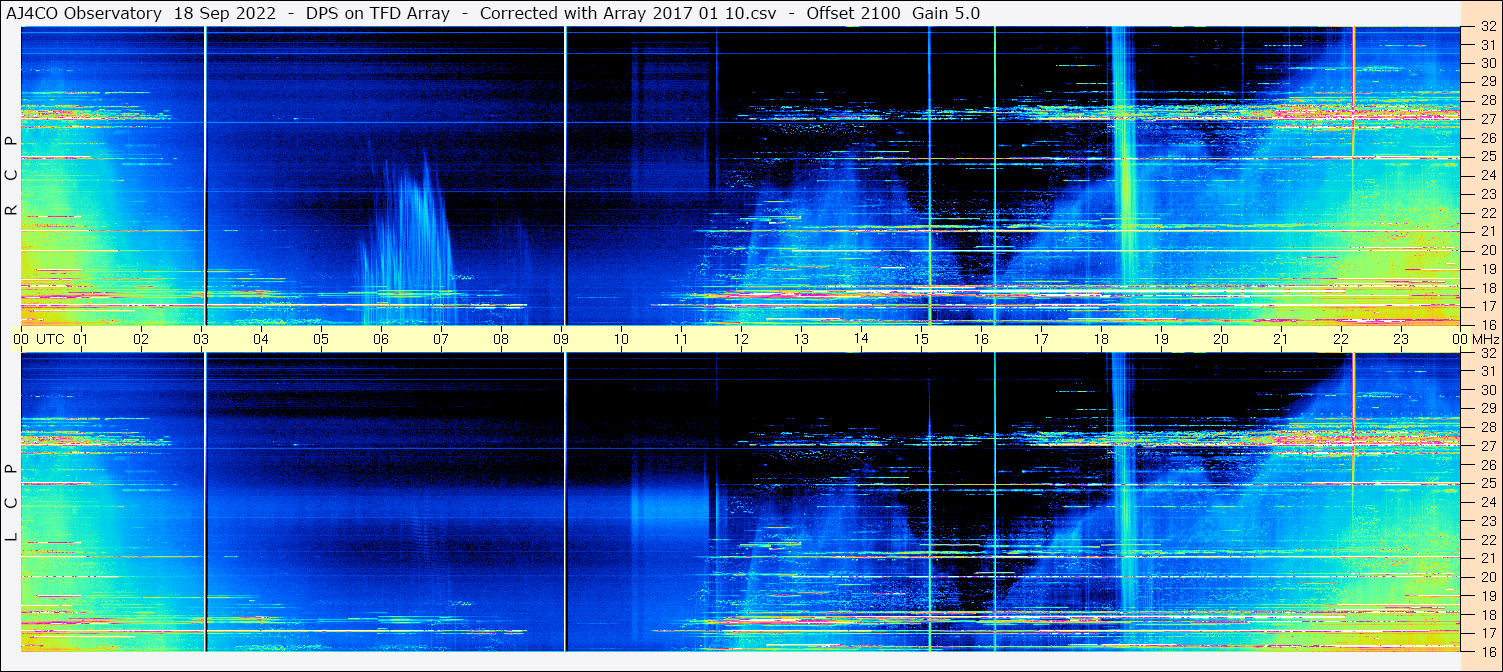Select hour marker 13 on UTC axis
This screenshot has height=672, width=1503.
[x=801, y=339]
